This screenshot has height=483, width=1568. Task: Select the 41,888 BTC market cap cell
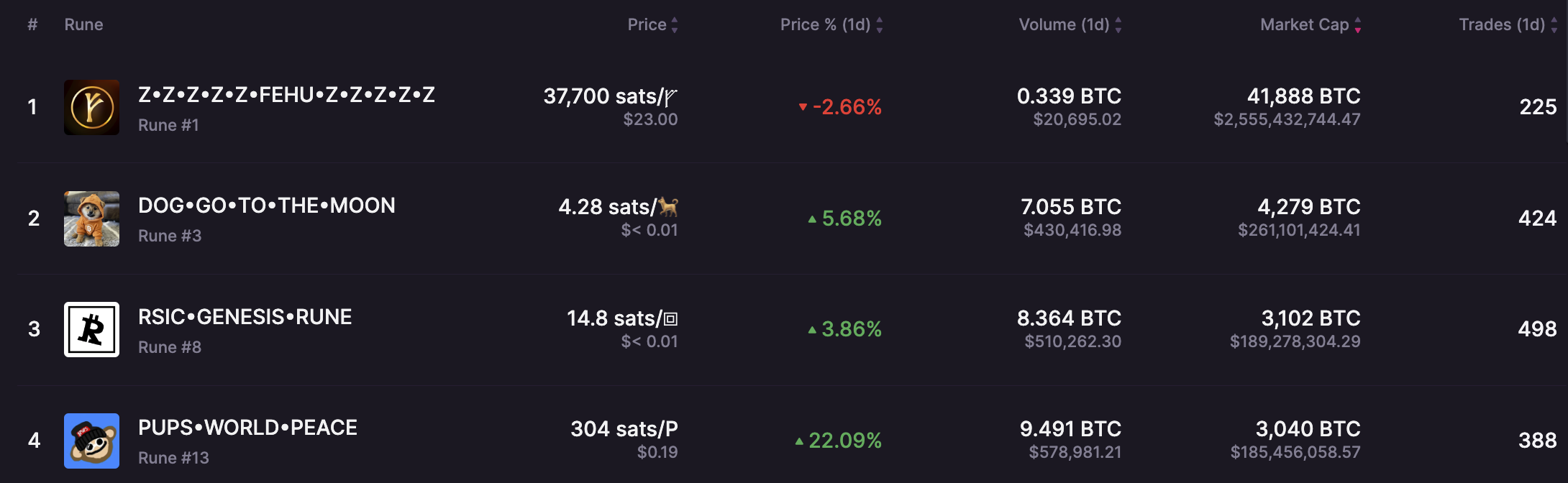coord(1303,96)
